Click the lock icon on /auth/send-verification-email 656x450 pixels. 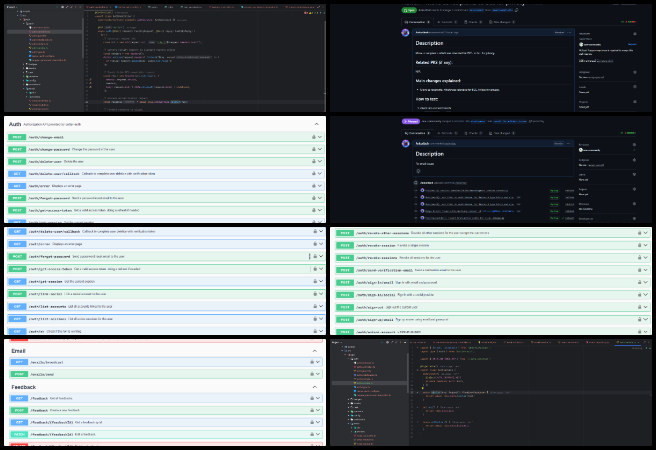point(639,270)
